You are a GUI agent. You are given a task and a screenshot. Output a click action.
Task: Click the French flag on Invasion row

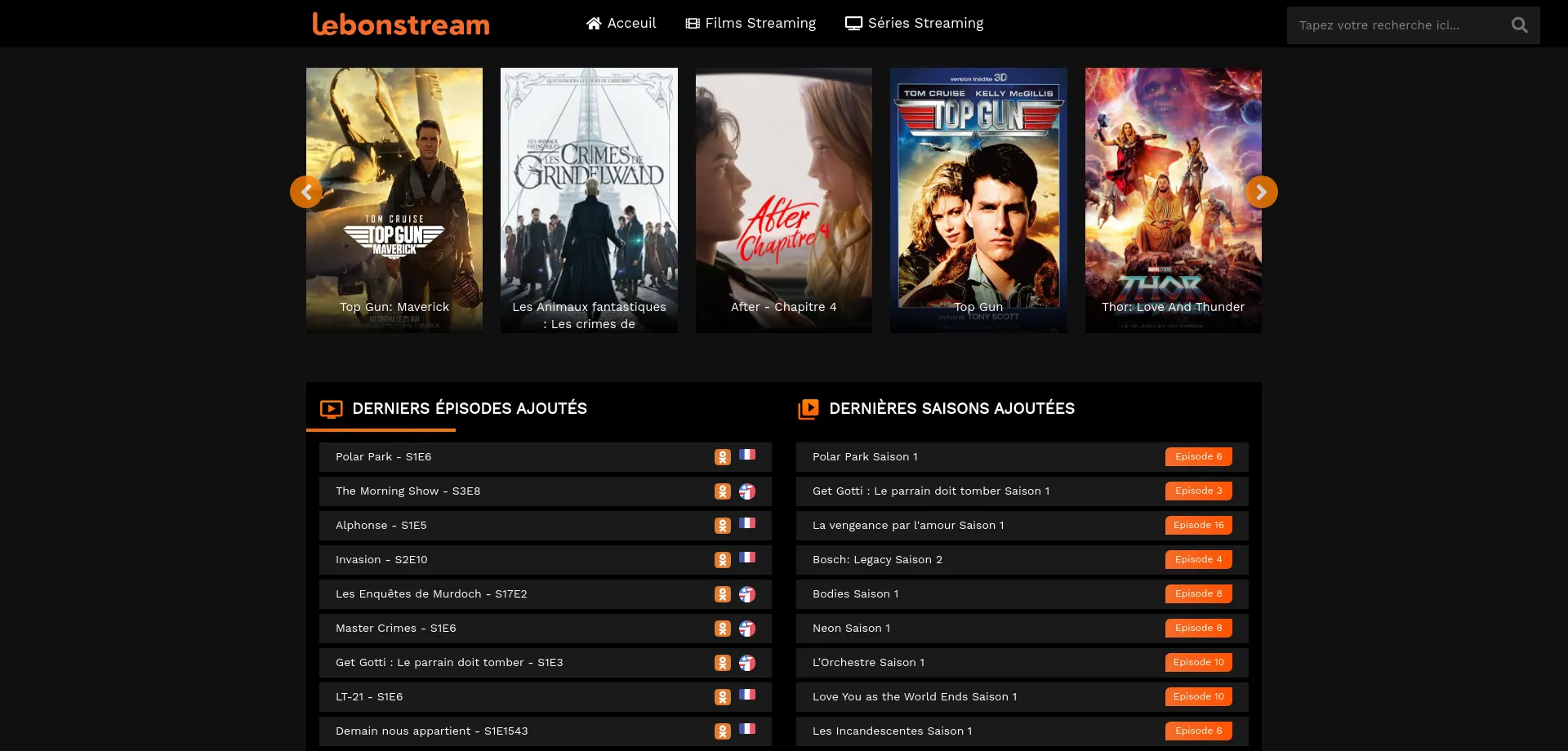pyautogui.click(x=747, y=558)
